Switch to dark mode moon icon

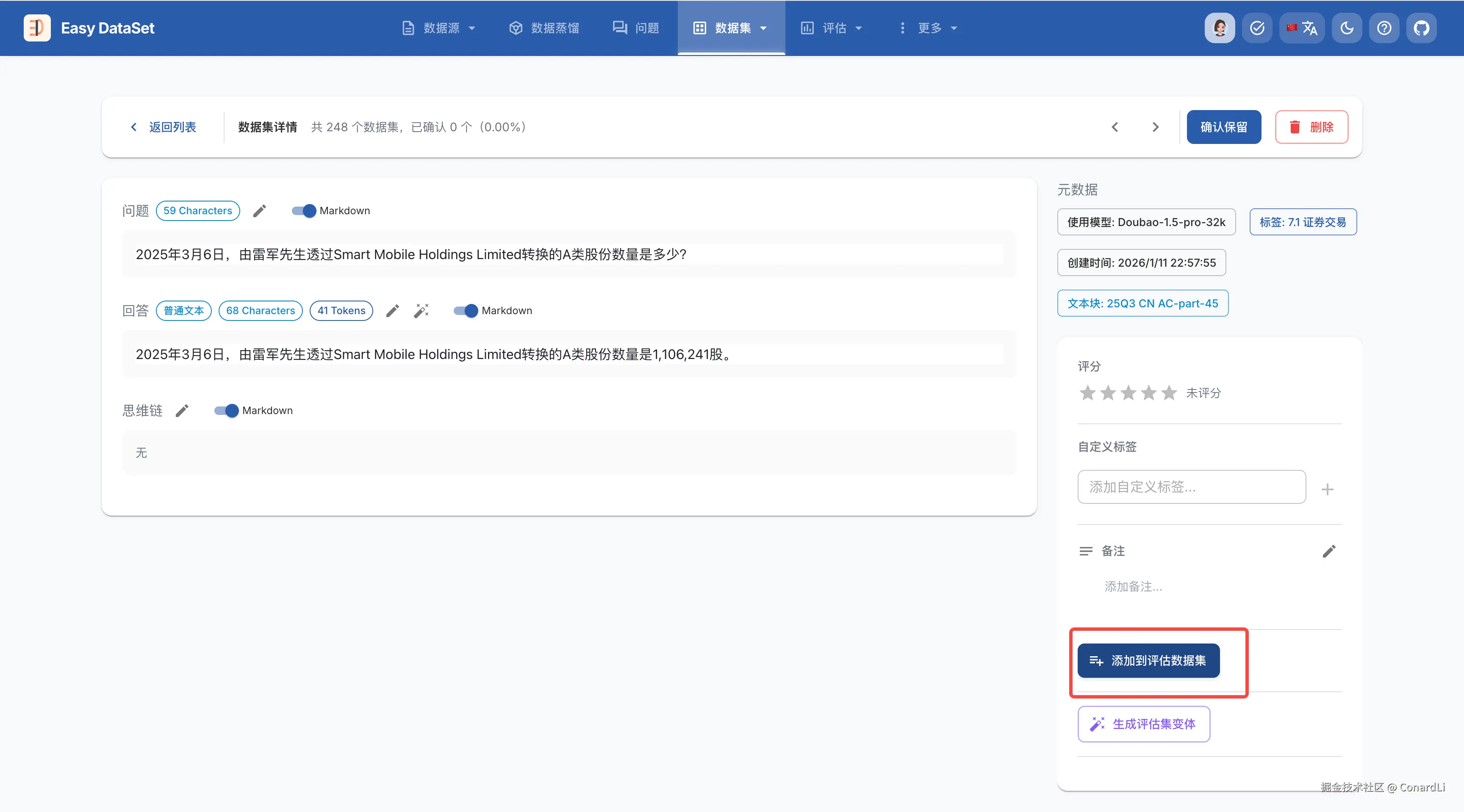(1346, 28)
